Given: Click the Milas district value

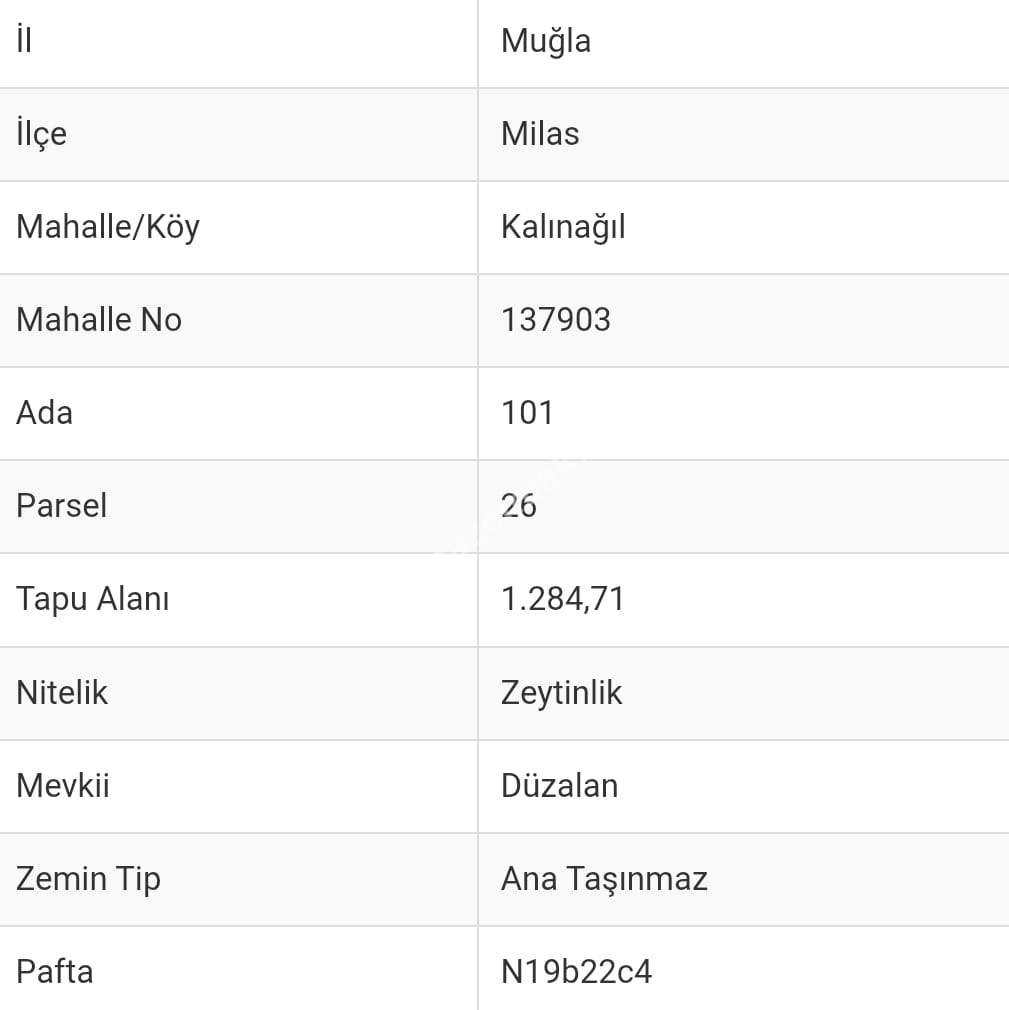Looking at the screenshot, I should pos(540,134).
